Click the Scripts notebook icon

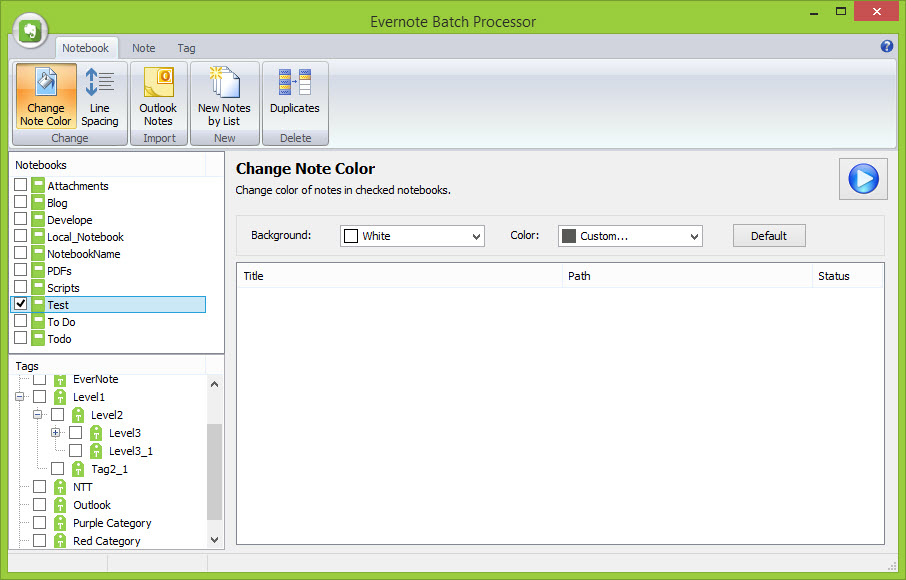coord(38,288)
